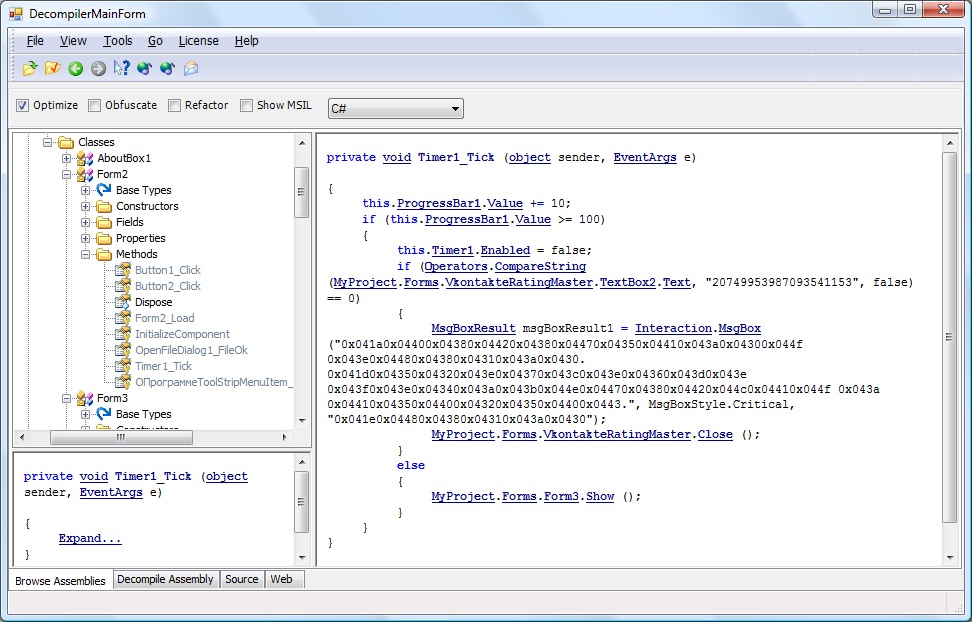This screenshot has height=622, width=972.
Task: Open the Interaction class link
Action: [x=673, y=328]
